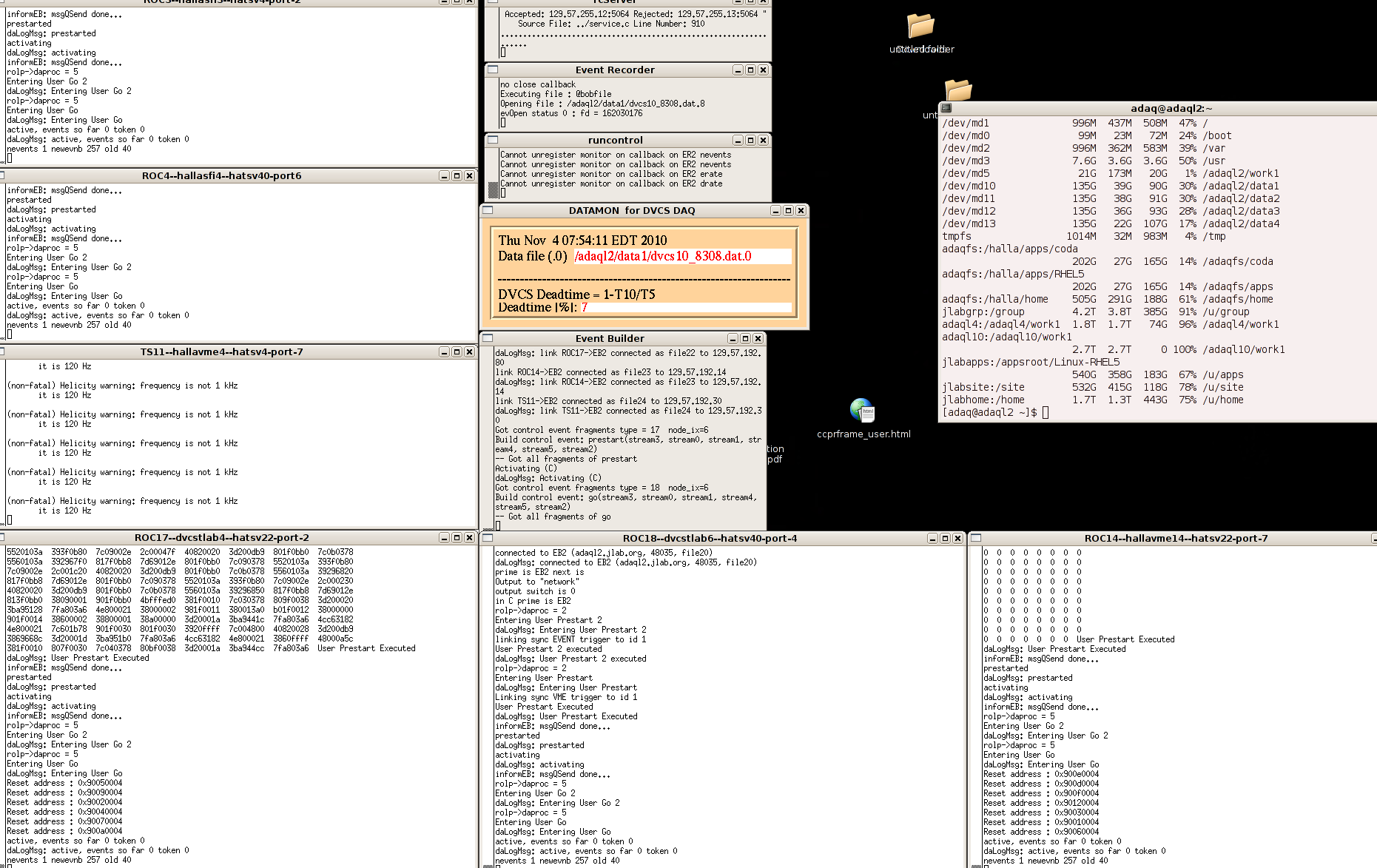Screen dimensions: 1377x868
Task: Minimize the ROC17 dvcstlab4 window
Action: click(444, 537)
